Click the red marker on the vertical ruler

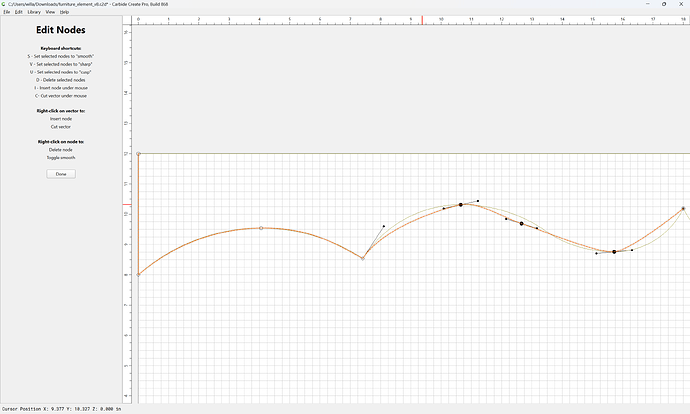tap(127, 205)
